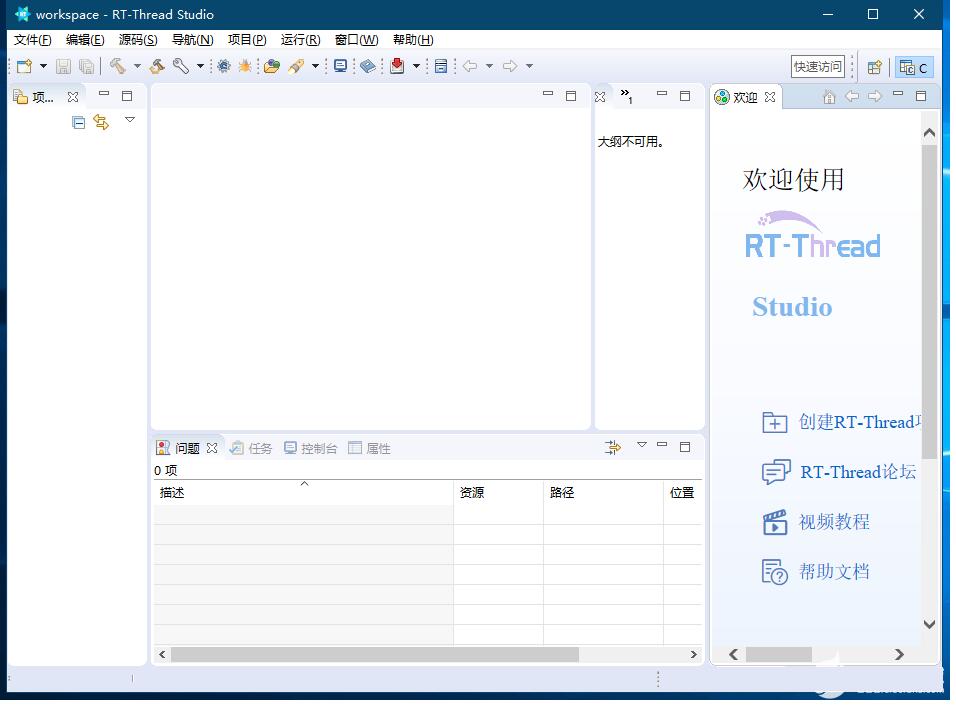
Task: Open the 窗口(W) menu
Action: point(357,40)
